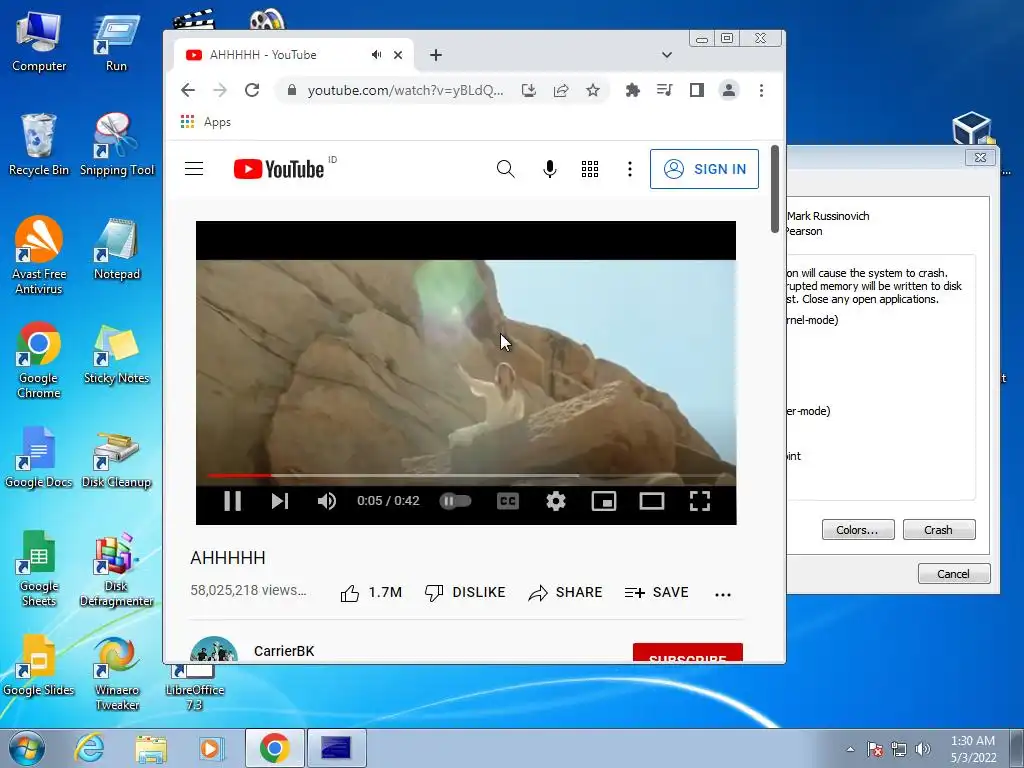Open more actions ellipsis below video
The height and width of the screenshot is (768, 1024).
[x=722, y=594]
